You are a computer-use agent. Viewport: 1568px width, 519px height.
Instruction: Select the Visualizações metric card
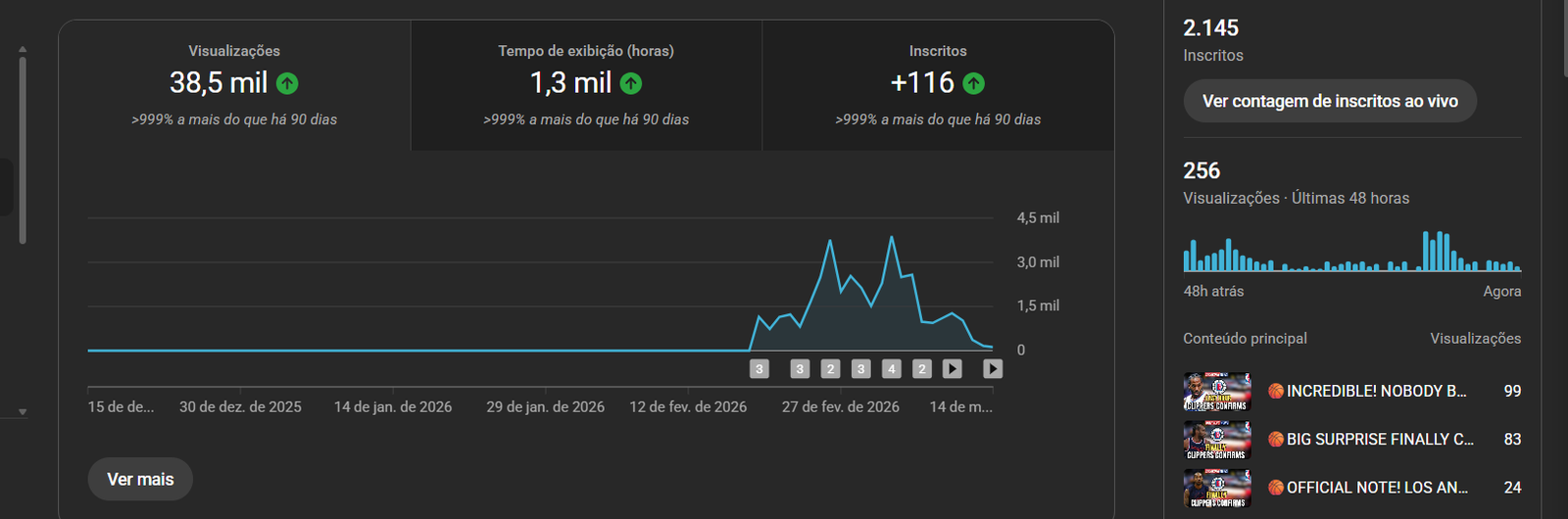tap(234, 85)
